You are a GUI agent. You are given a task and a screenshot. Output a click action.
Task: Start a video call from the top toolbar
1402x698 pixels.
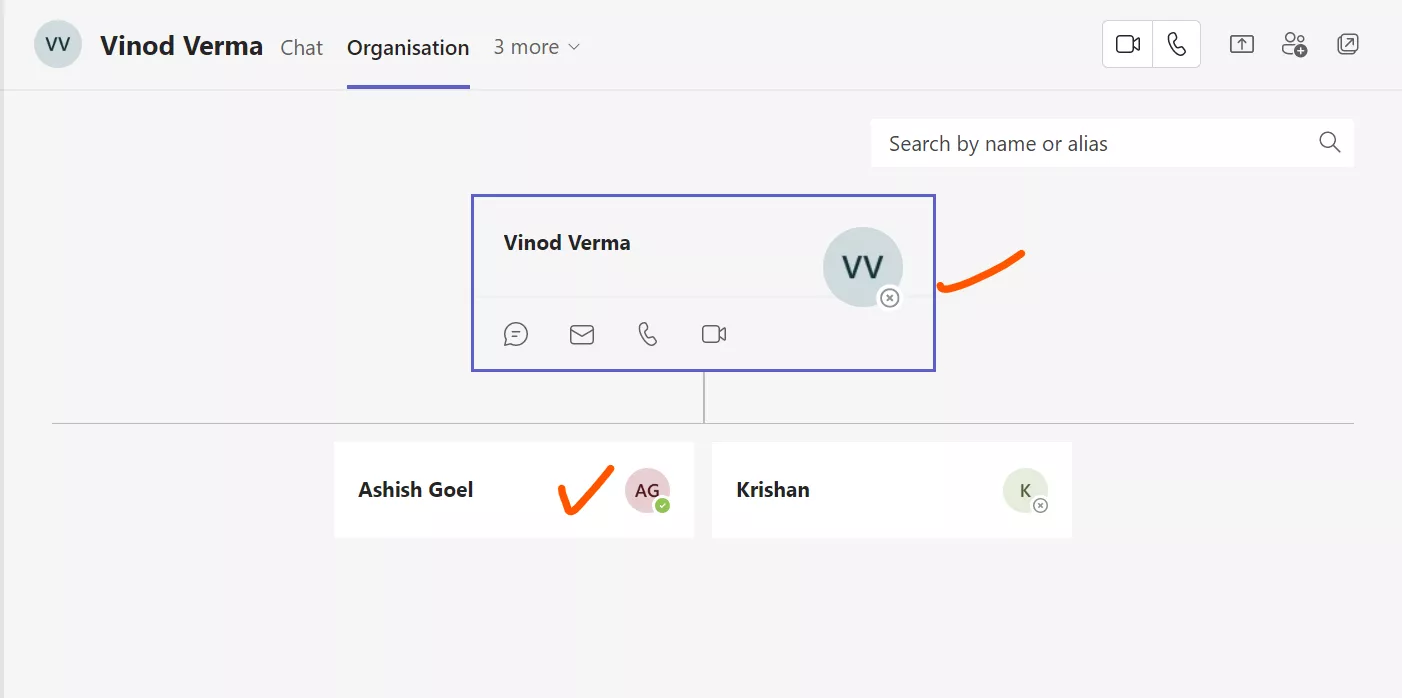coord(1127,44)
